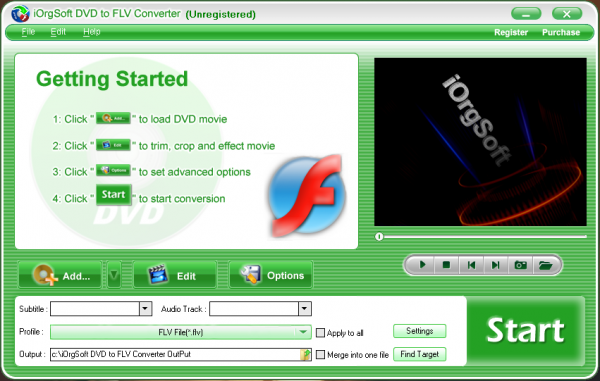The height and width of the screenshot is (381, 600).
Task: Click the app logo icon in title bar
Action: coord(20,14)
